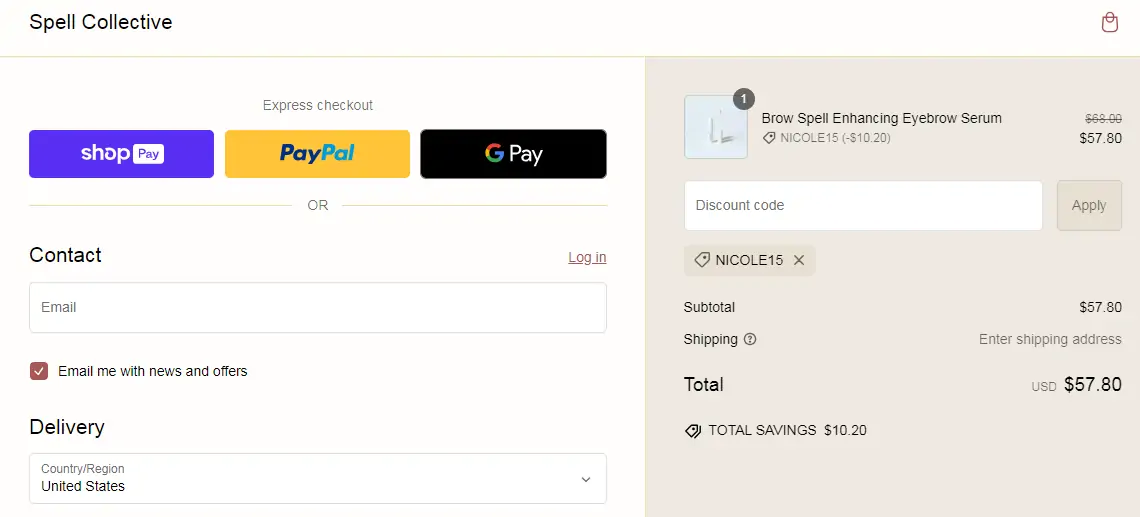Click the Brow Spell Enhancing Eyebrow Serum title

tap(881, 118)
